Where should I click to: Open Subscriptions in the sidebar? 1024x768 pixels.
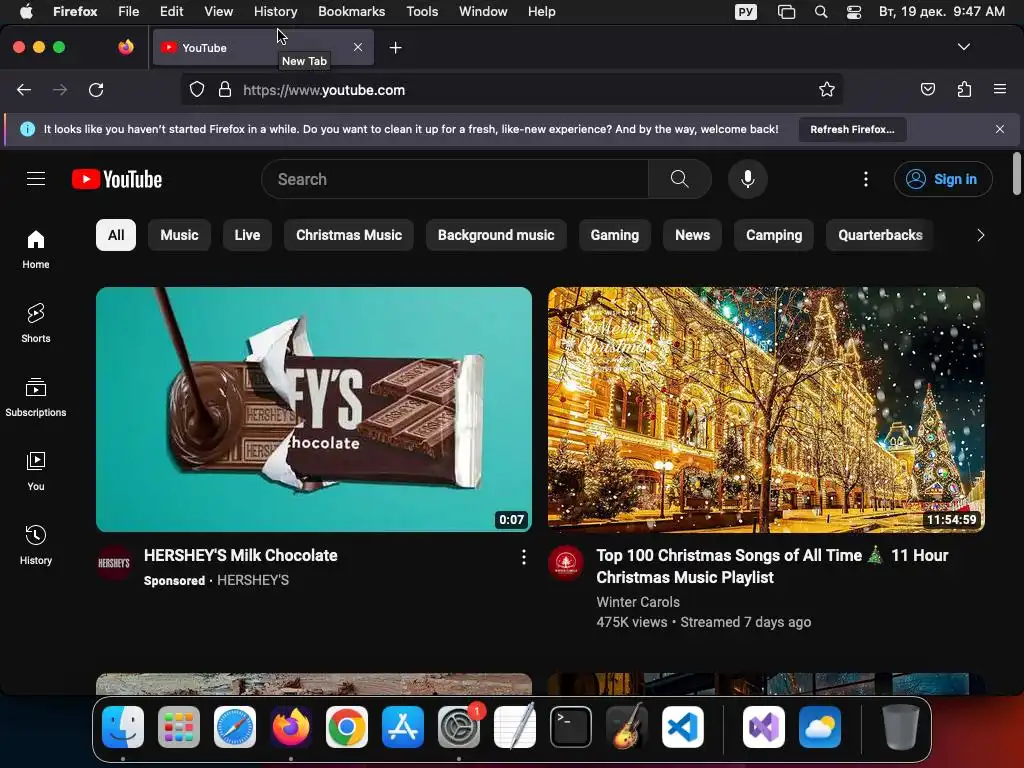coord(36,397)
